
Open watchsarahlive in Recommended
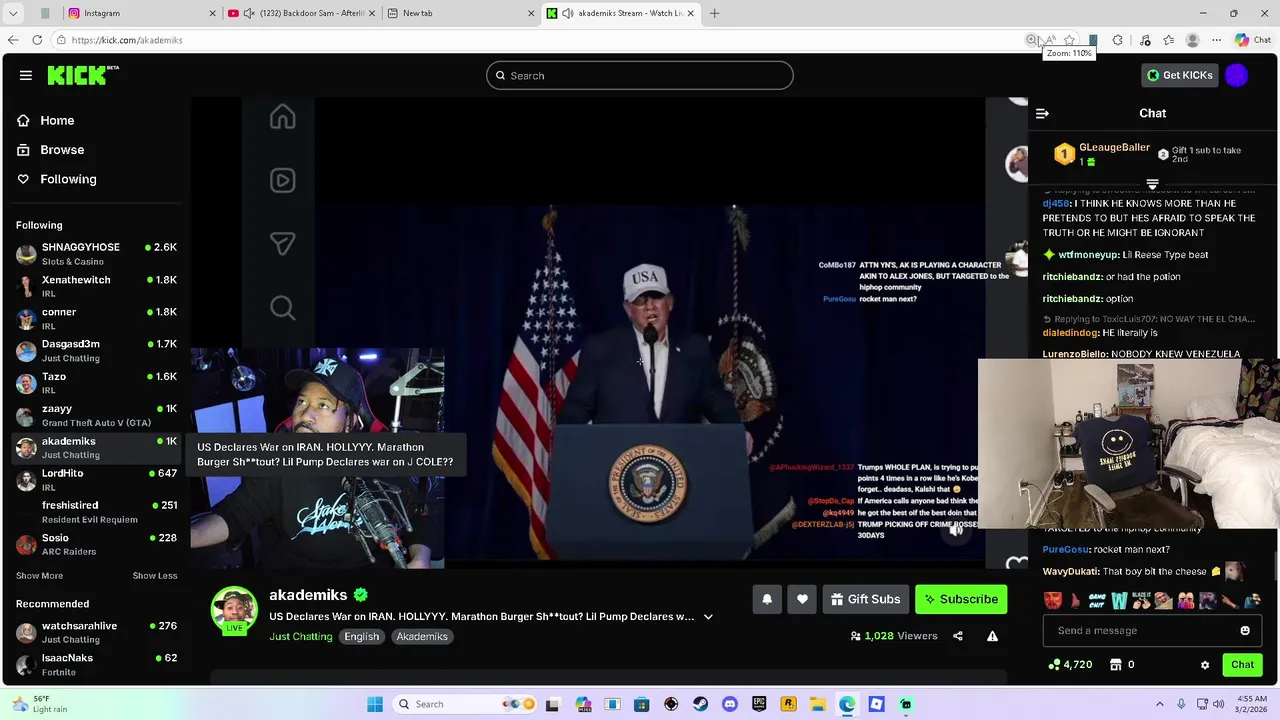[x=96, y=633]
